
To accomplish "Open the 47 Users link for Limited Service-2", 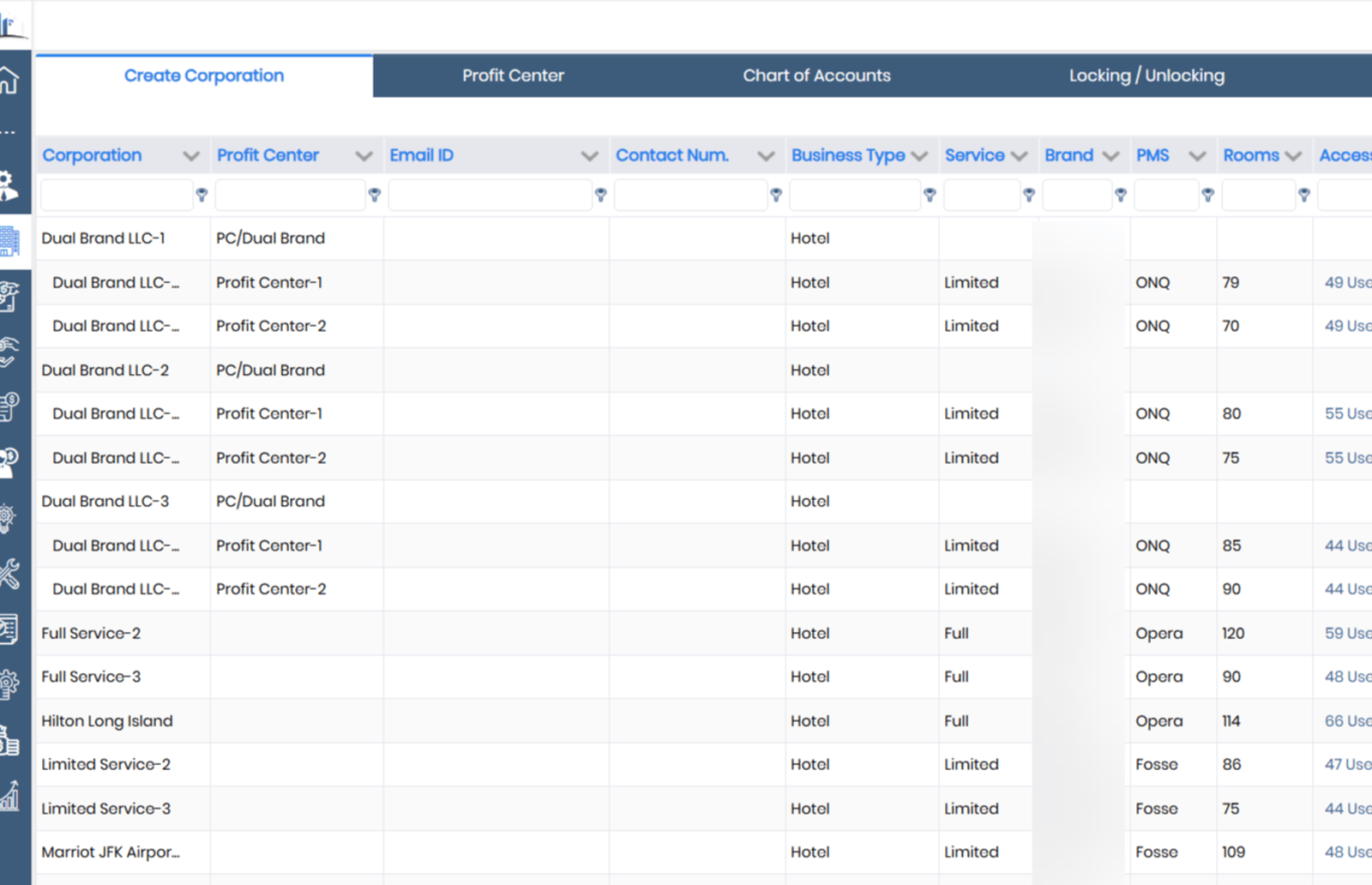I will tap(1348, 764).
